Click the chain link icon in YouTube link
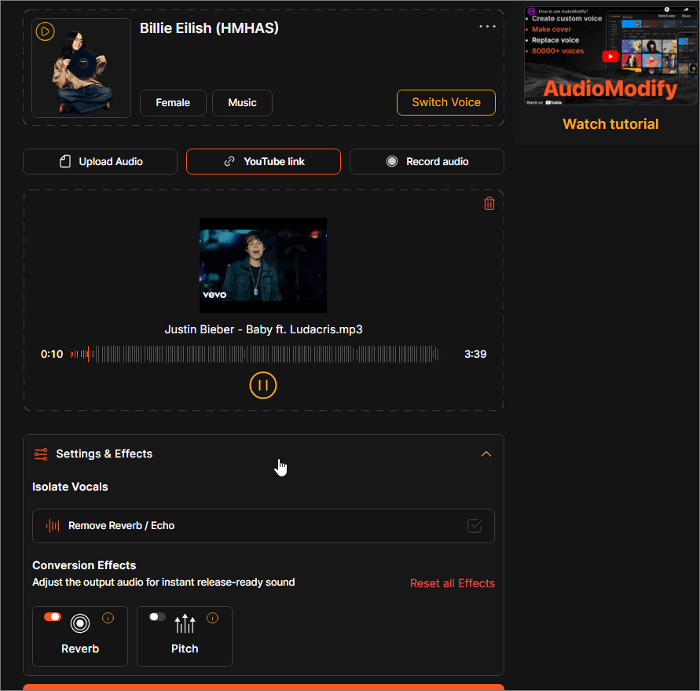The width and height of the screenshot is (700, 691). [229, 161]
